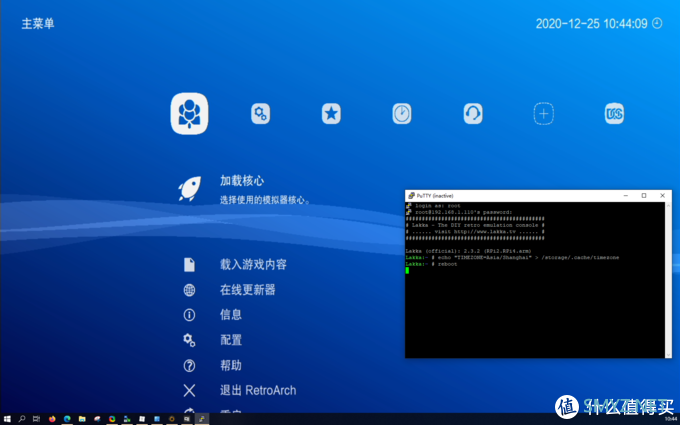
Task: Close the PuTTY window
Action: point(663,196)
